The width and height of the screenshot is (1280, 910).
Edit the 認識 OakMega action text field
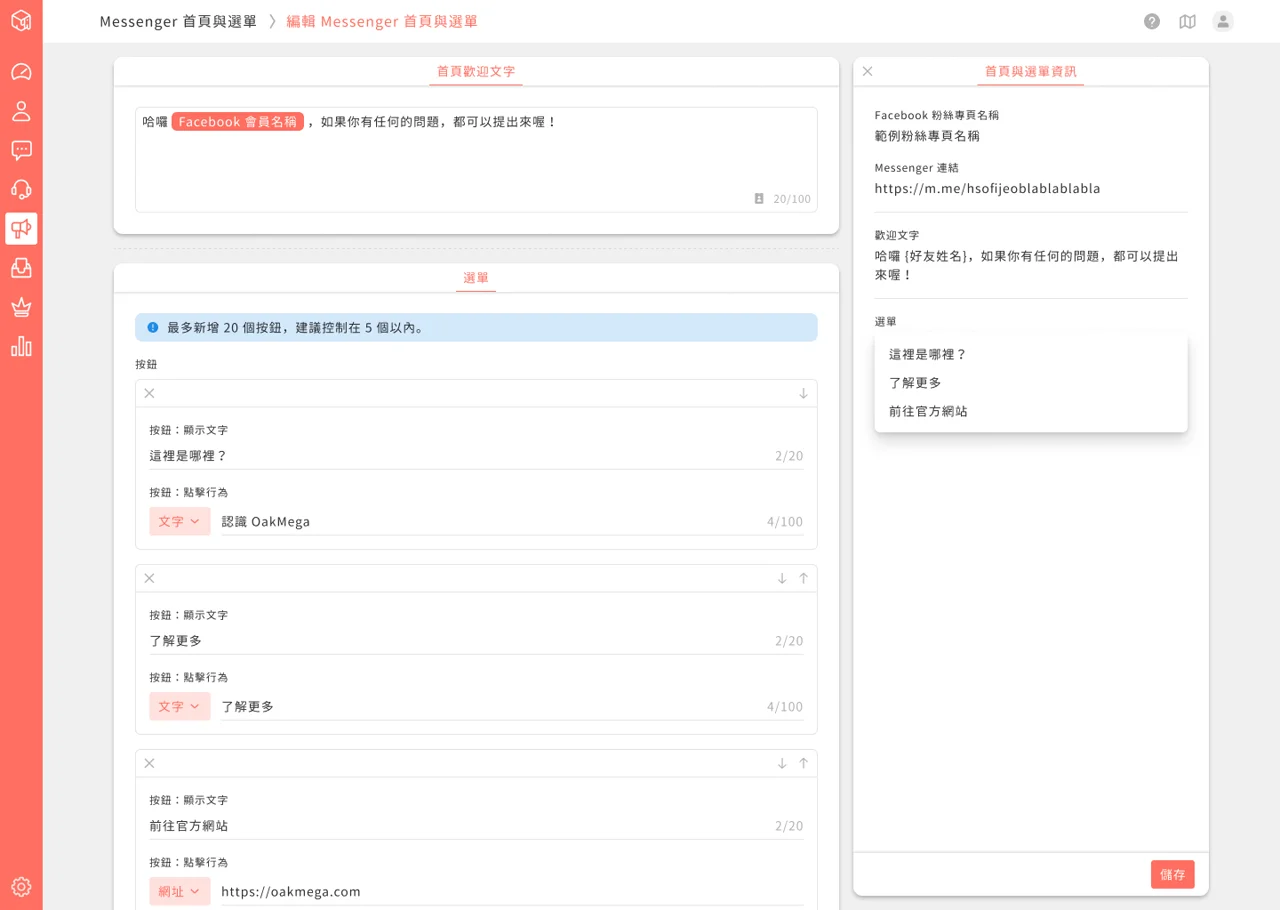(512, 521)
